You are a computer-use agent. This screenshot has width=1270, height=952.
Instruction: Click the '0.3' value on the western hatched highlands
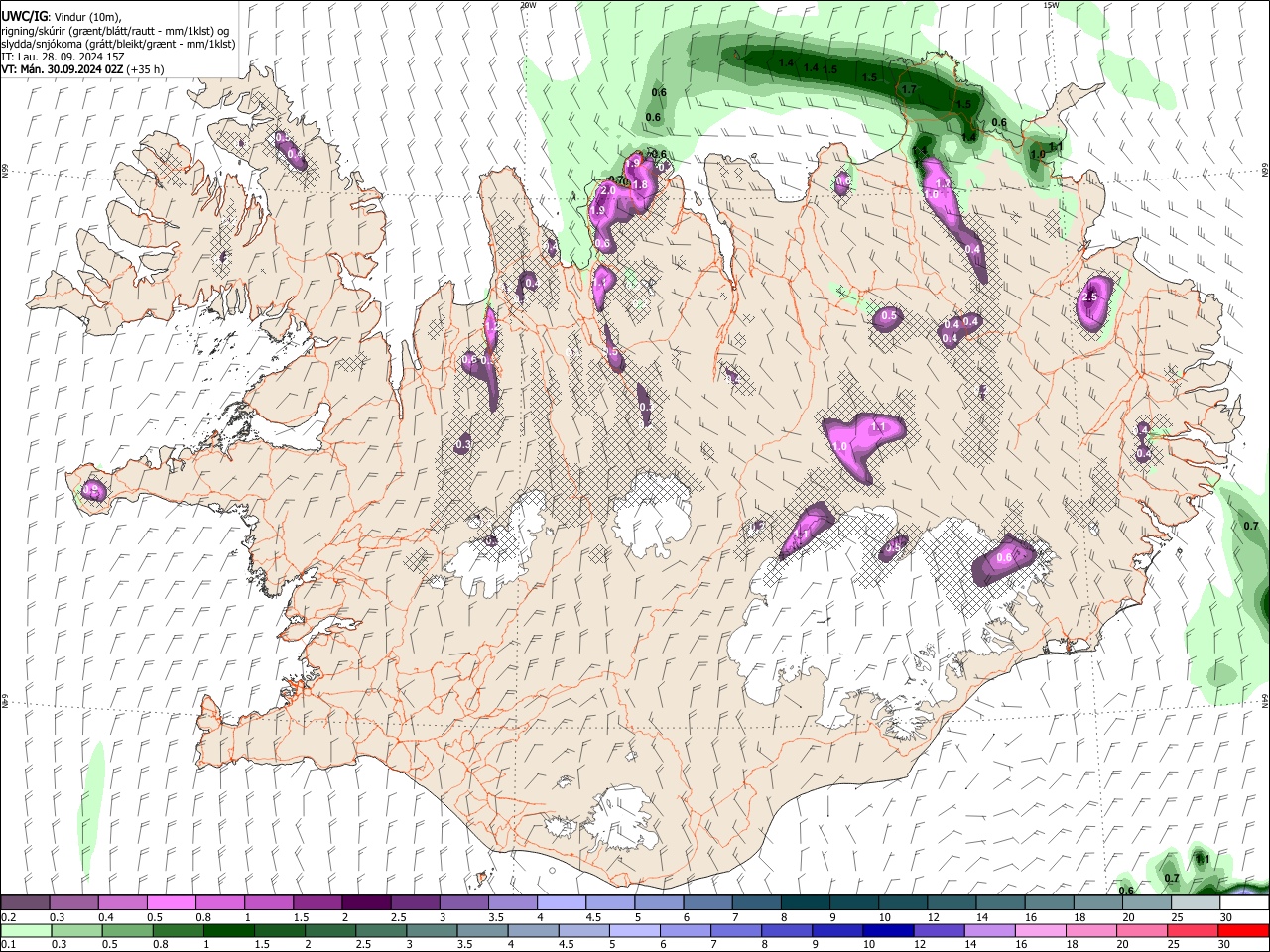(462, 446)
